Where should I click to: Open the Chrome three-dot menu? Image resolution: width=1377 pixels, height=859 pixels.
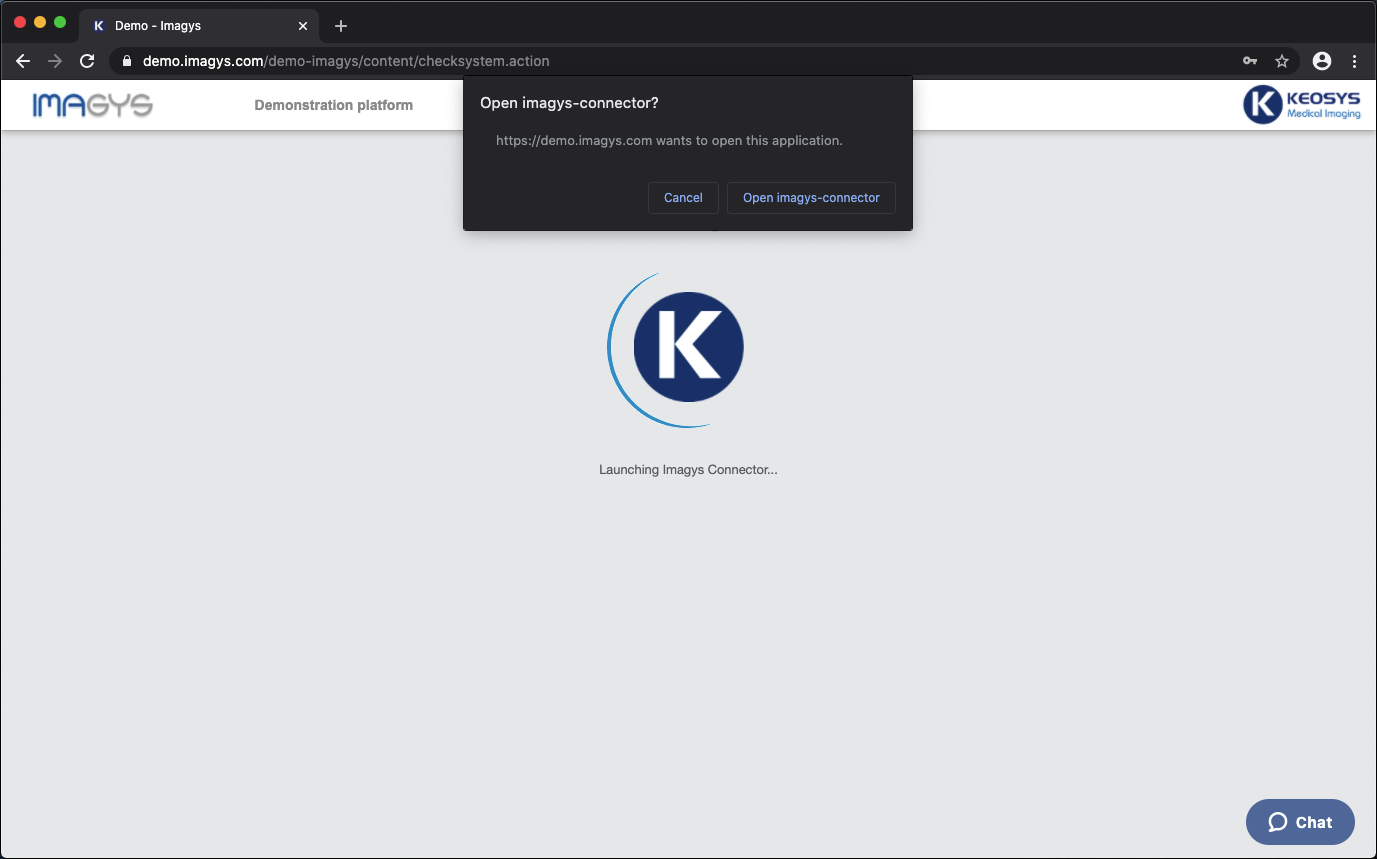coord(1355,61)
